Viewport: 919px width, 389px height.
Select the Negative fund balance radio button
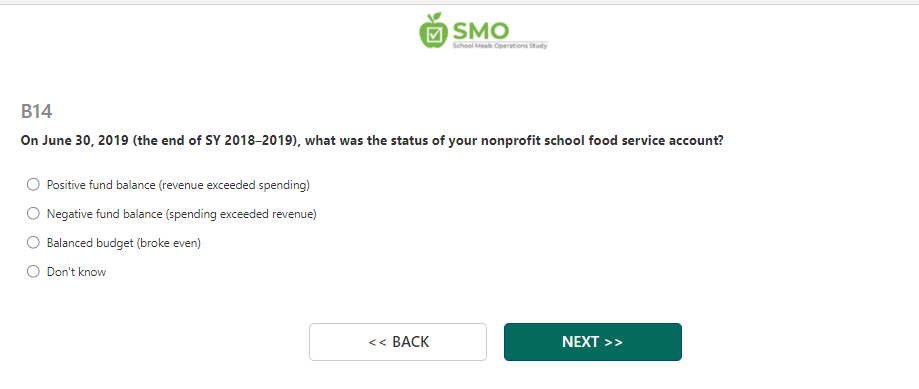(33, 214)
